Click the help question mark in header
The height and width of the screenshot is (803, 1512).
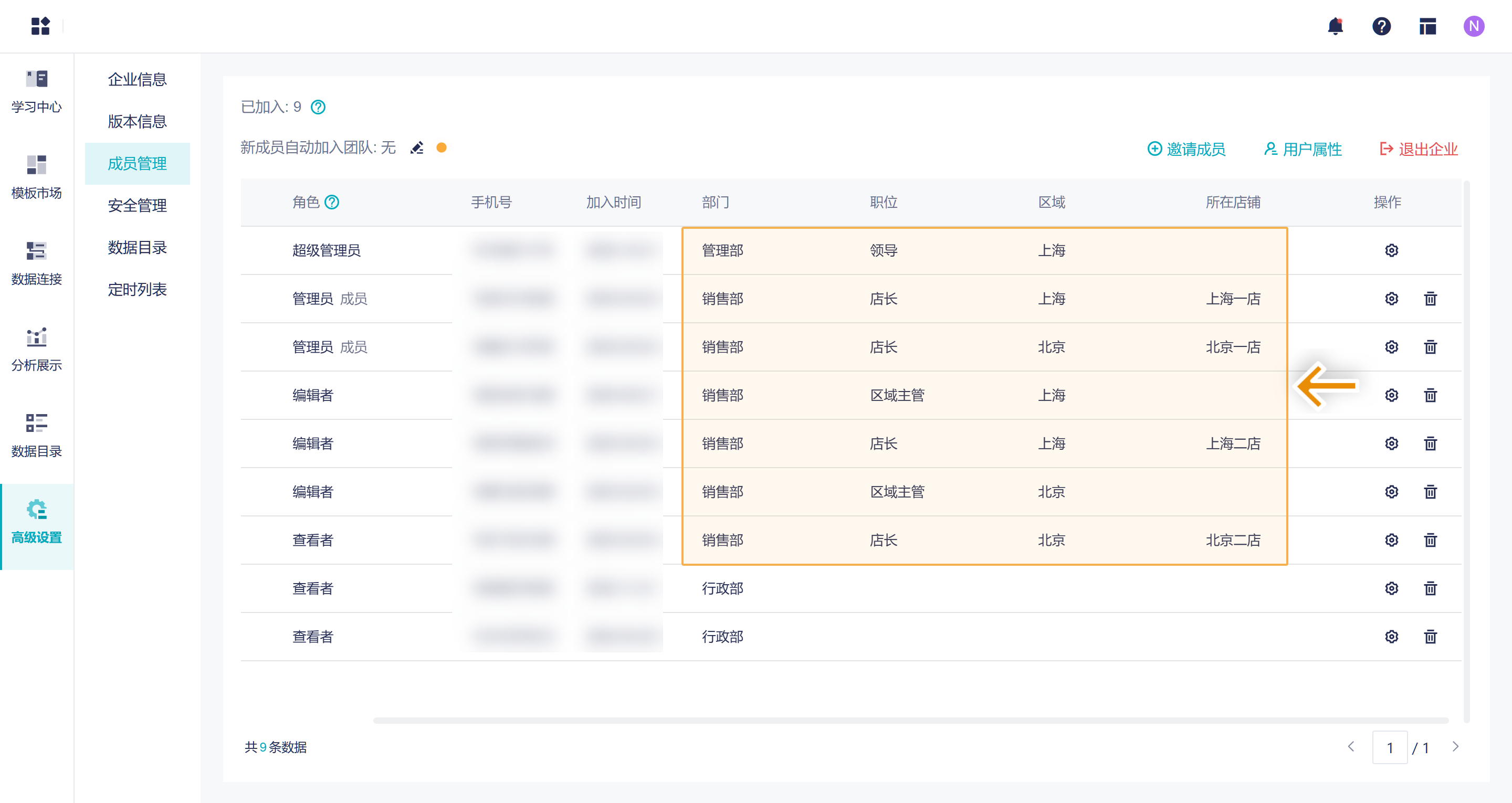tap(1381, 26)
